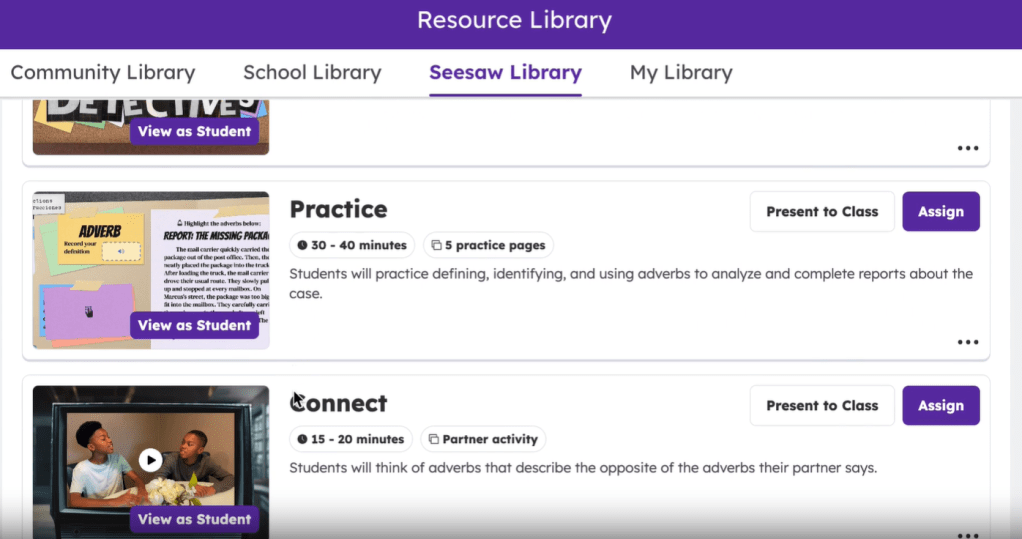View the Detectives activity as student
The image size is (1022, 539).
194,131
